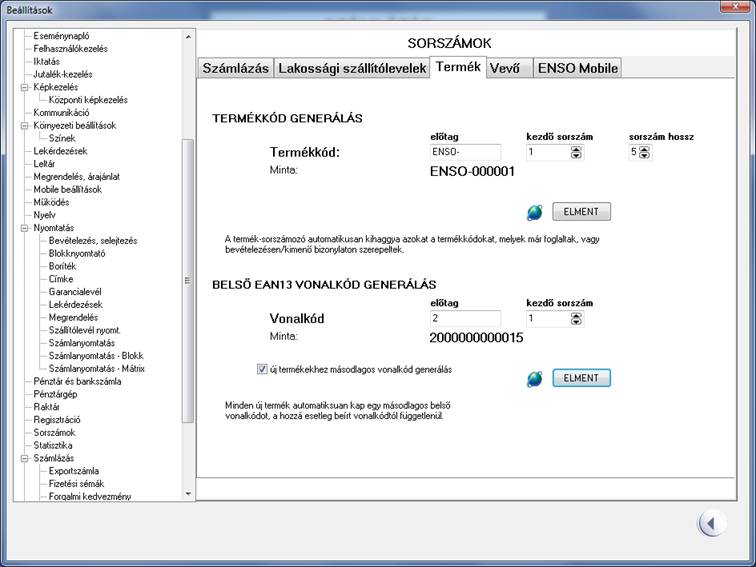This screenshot has height=567, width=756.
Task: Click the tree scrollbar up arrow
Action: click(x=188, y=37)
